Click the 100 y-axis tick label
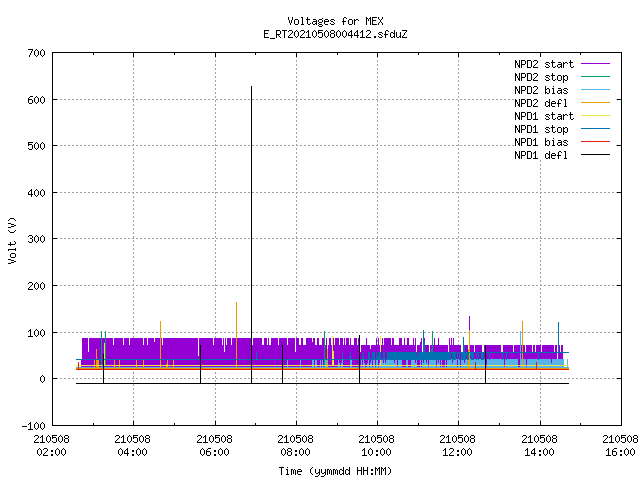Screen dimensions: 640x480 pos(37,333)
